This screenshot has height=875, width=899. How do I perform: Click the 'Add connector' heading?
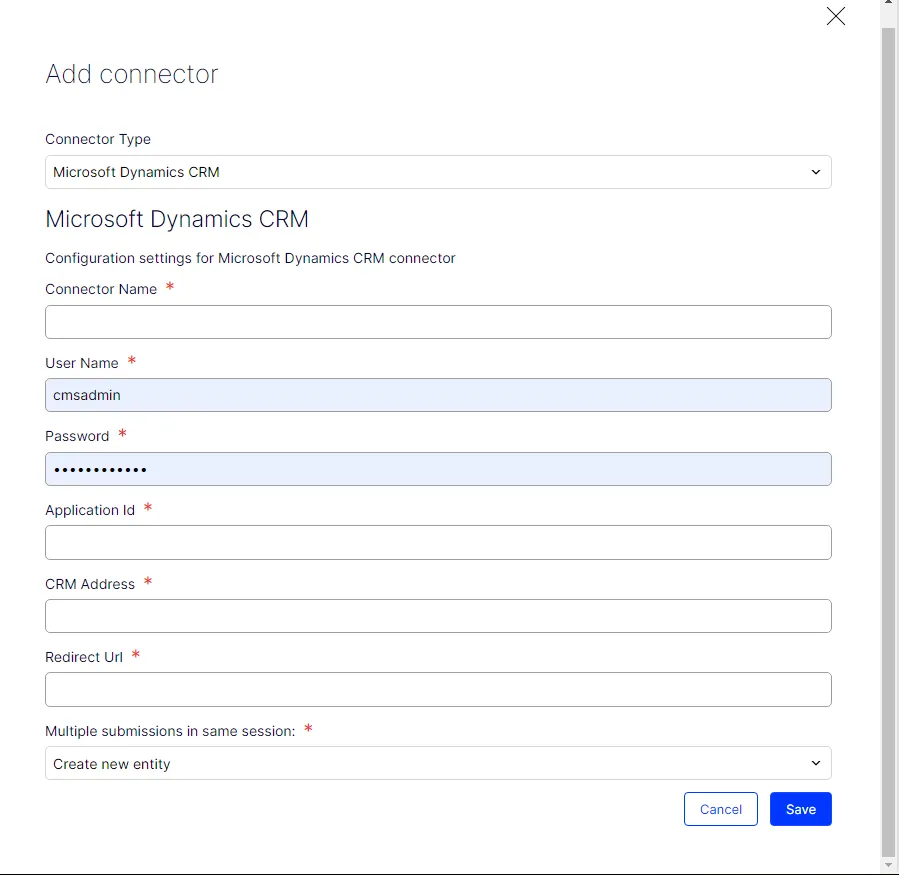click(x=132, y=74)
